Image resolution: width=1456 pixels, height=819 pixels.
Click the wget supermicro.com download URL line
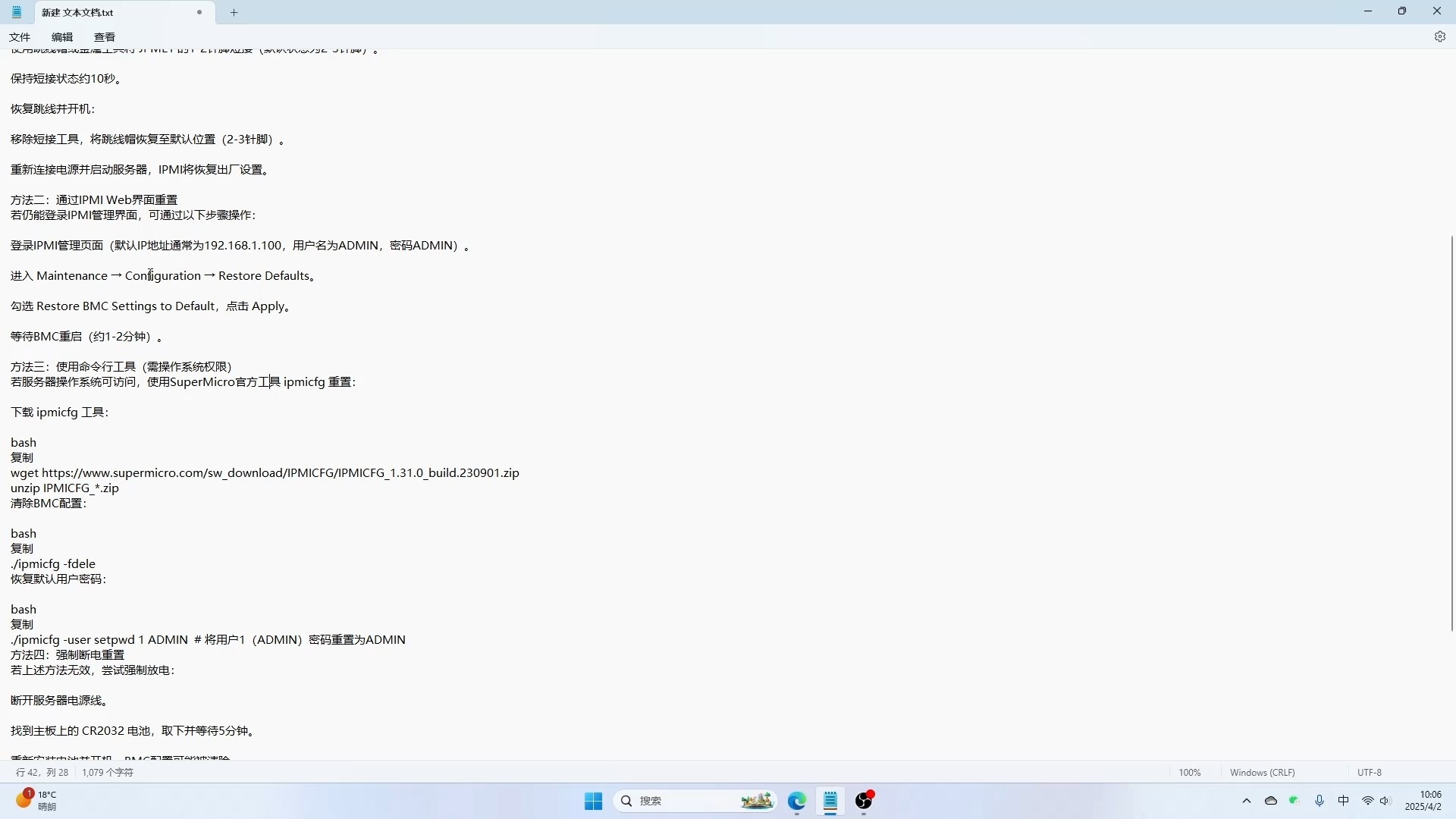(265, 473)
